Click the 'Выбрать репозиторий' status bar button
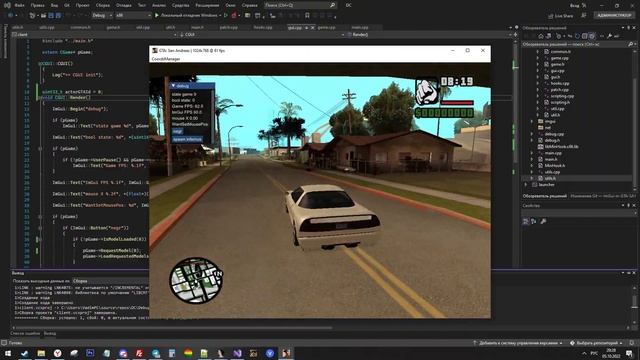The height and width of the screenshot is (360, 640). click(x=596, y=343)
